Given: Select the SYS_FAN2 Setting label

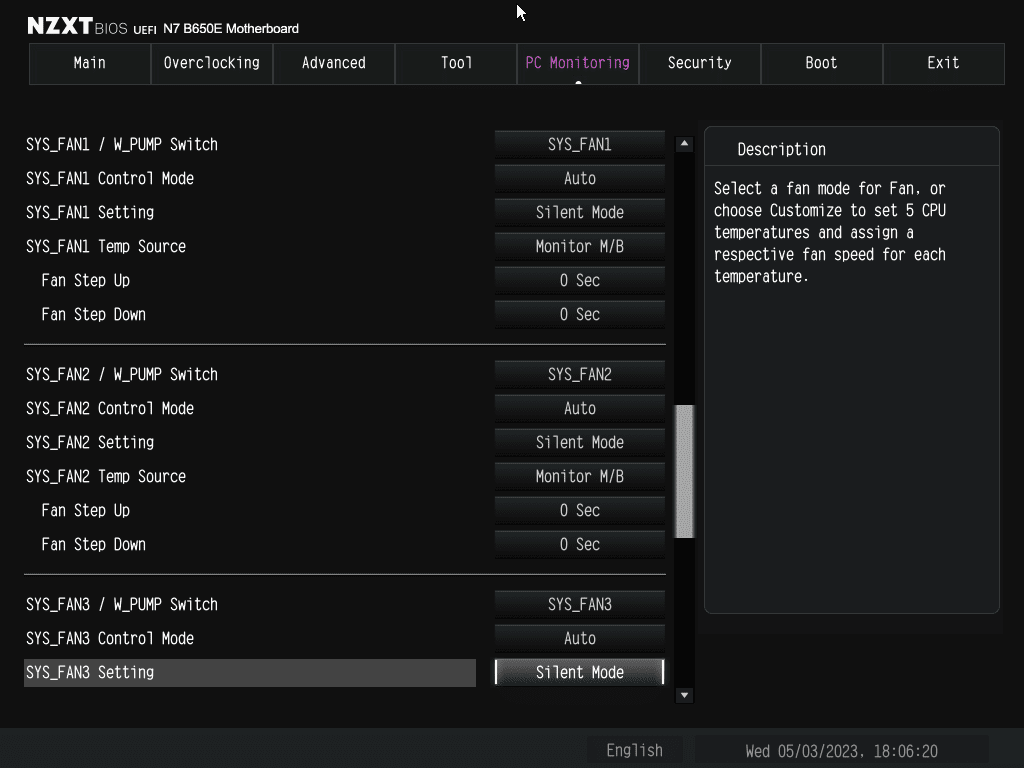Looking at the screenshot, I should click(x=90, y=442).
